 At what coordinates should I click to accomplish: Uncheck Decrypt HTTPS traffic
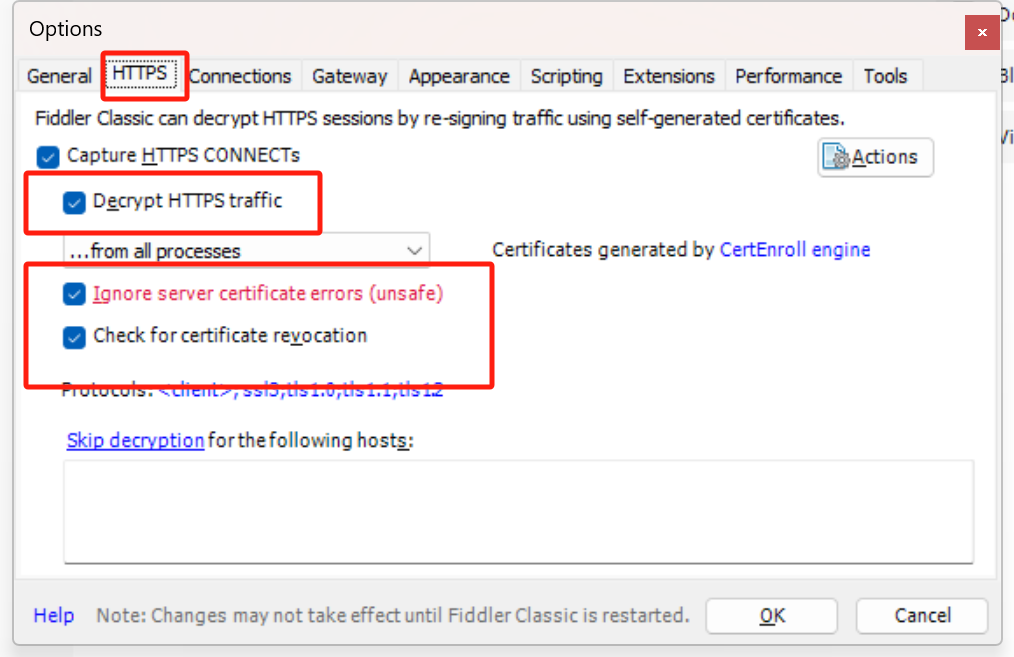point(74,202)
